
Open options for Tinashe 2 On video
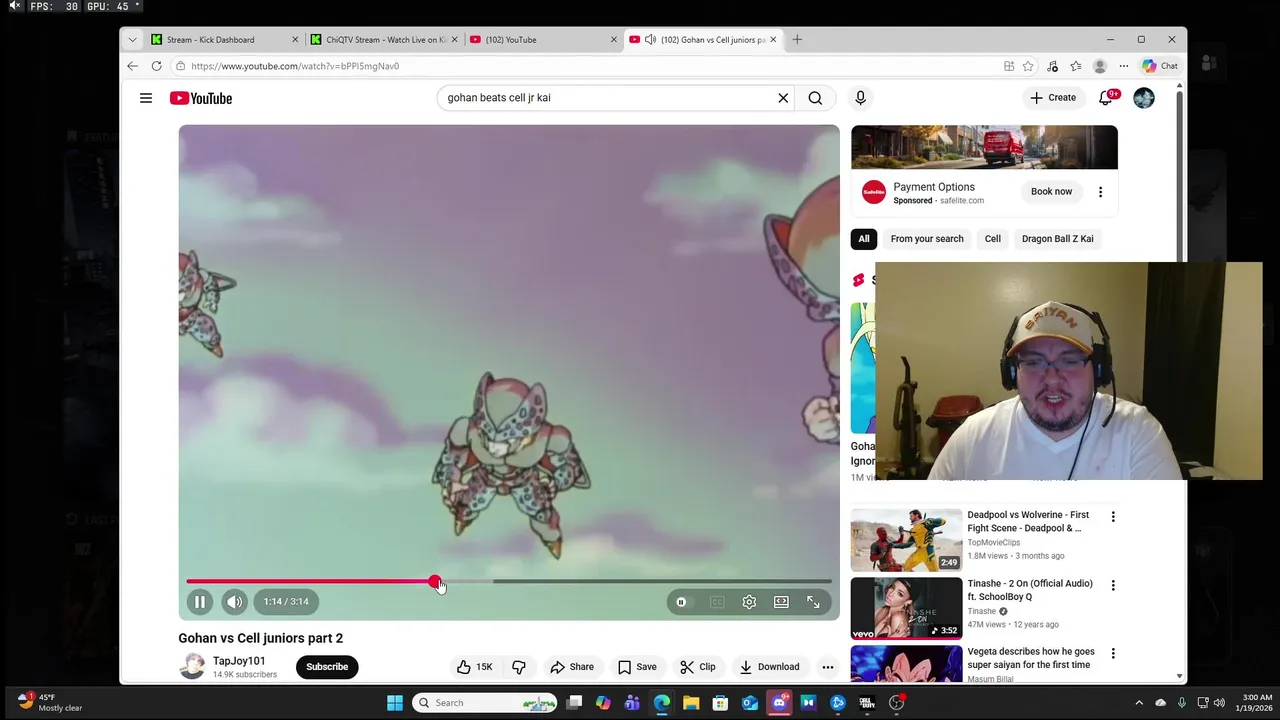pos(1113,585)
